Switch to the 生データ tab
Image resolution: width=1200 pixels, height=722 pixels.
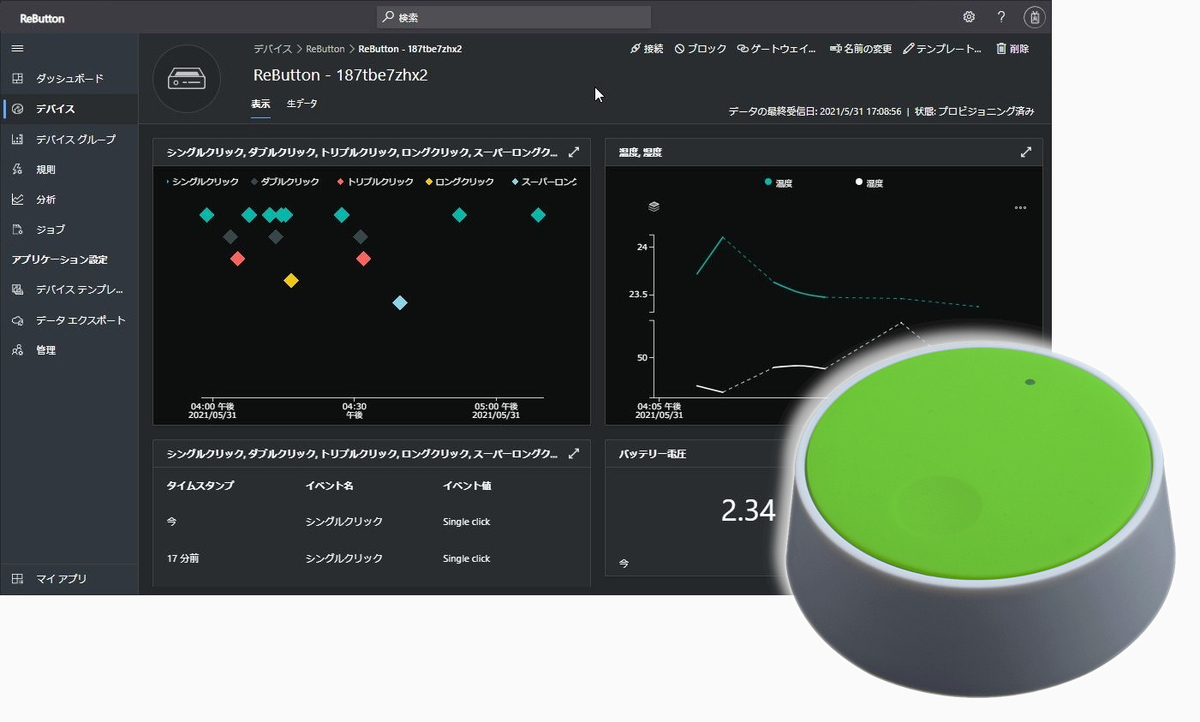(x=302, y=103)
